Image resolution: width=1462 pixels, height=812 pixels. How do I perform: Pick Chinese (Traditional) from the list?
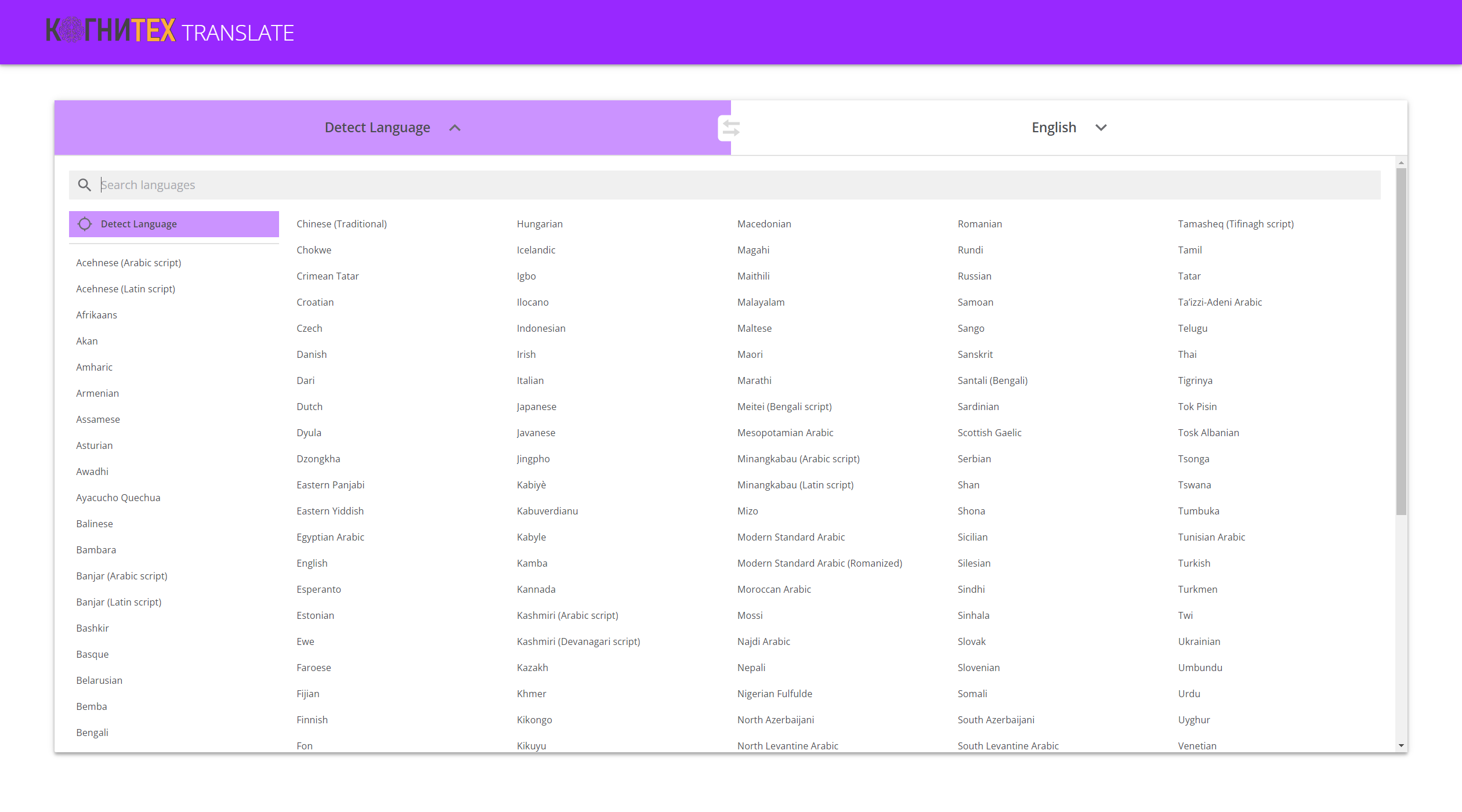point(341,224)
